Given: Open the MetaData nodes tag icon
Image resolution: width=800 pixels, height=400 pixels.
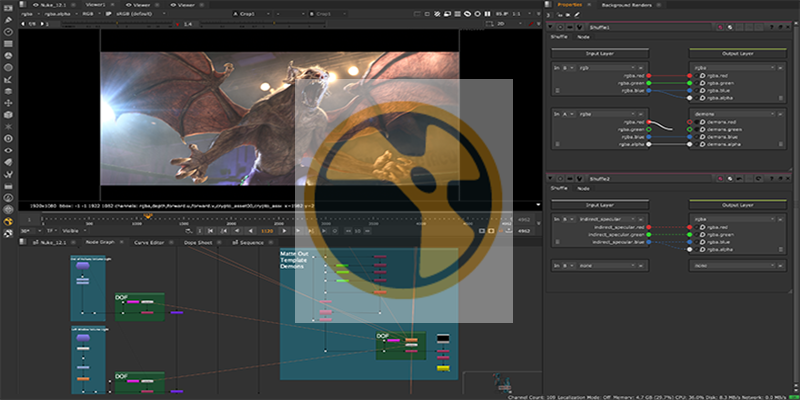Looking at the screenshot, I should pyautogui.click(x=8, y=162).
